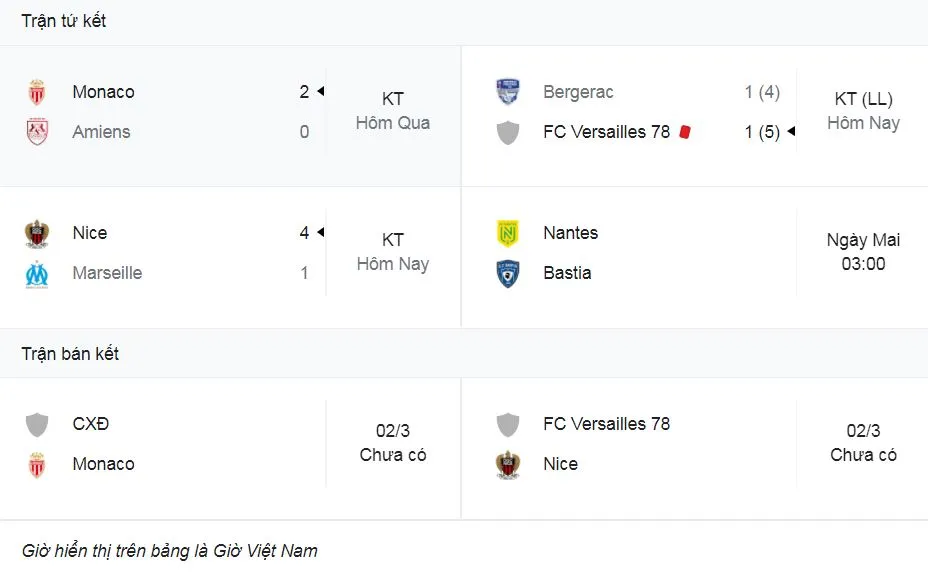Image resolution: width=928 pixels, height=572 pixels.
Task: Open the Monaco vs Amiens match
Action: 392,111
